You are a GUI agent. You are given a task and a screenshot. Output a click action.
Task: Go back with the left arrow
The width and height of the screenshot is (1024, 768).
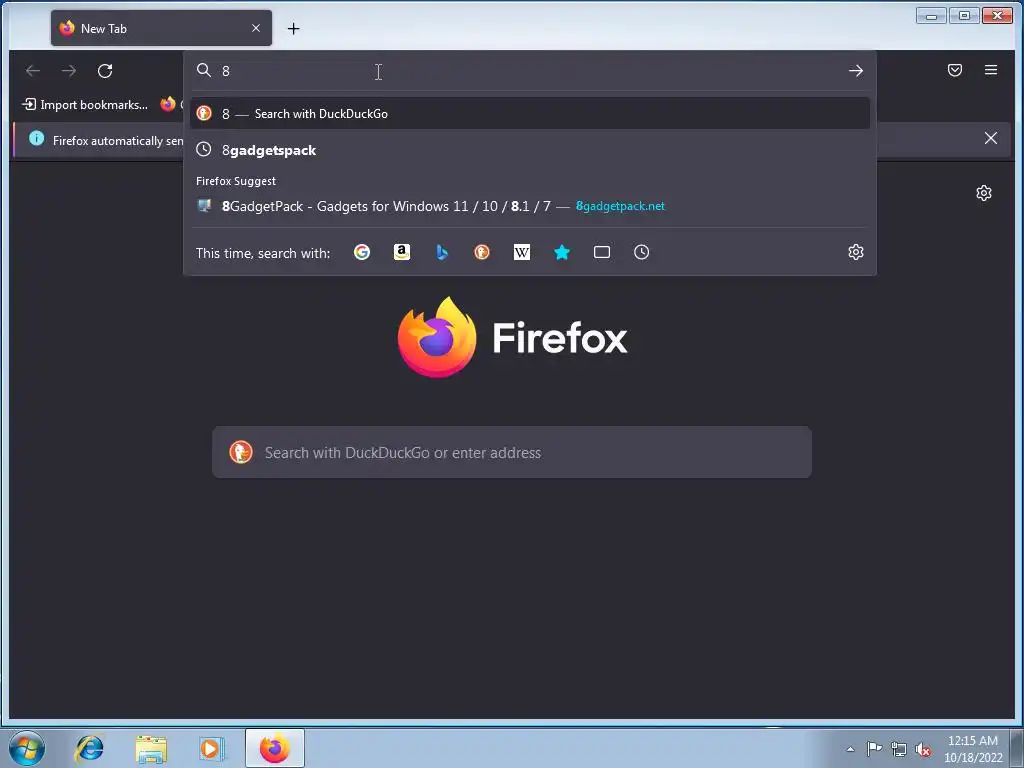coord(33,71)
